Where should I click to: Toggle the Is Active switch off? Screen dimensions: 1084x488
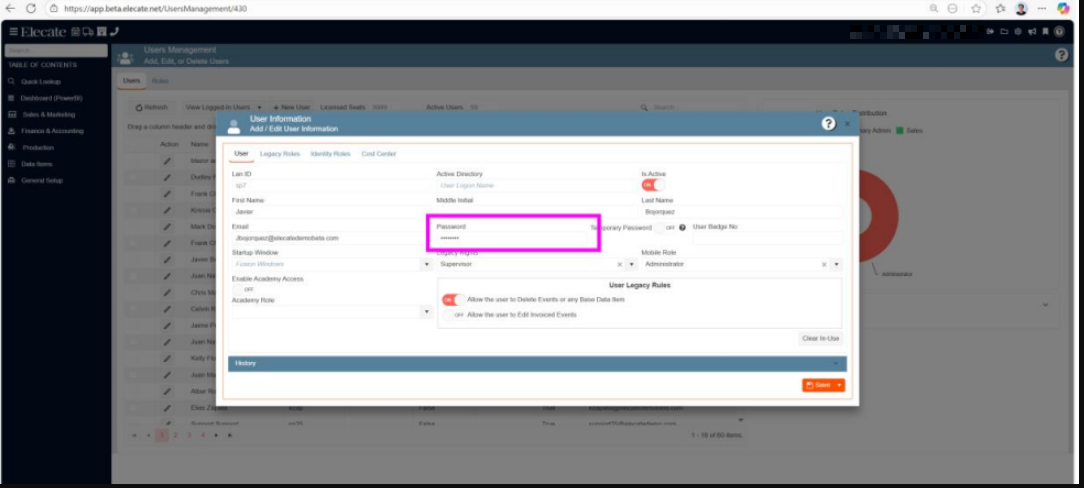(652, 185)
